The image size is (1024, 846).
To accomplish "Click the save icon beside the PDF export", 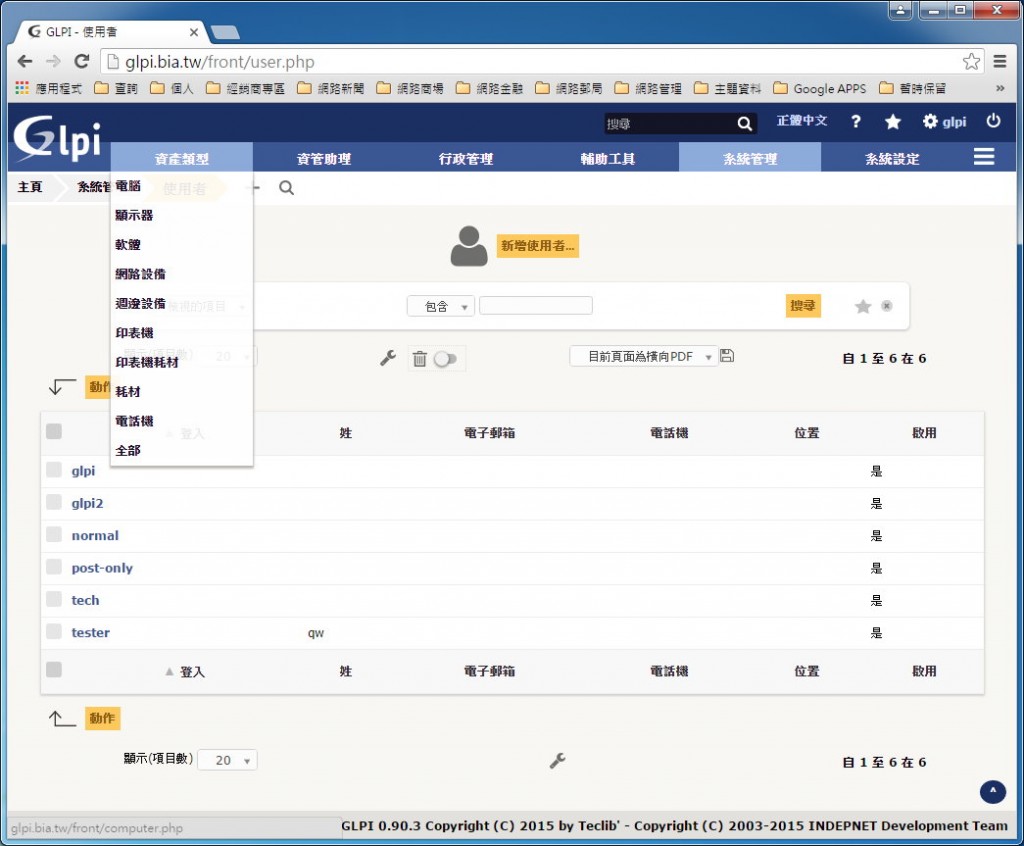I will pyautogui.click(x=727, y=356).
